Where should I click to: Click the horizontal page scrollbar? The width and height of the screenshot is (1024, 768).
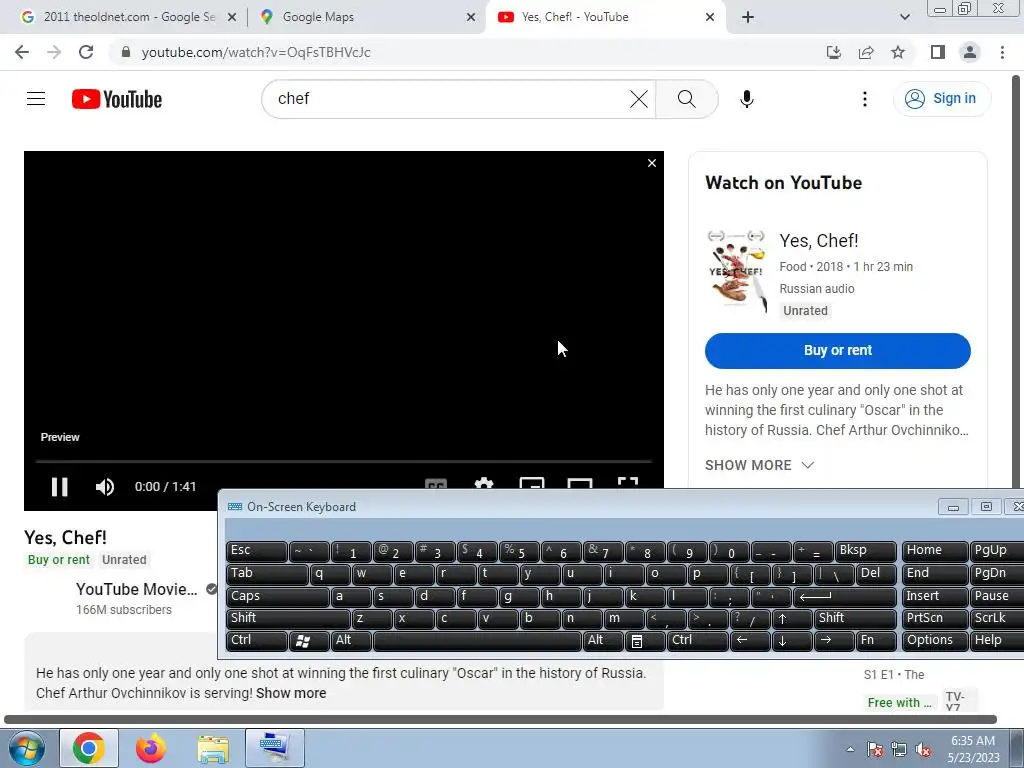click(500, 720)
